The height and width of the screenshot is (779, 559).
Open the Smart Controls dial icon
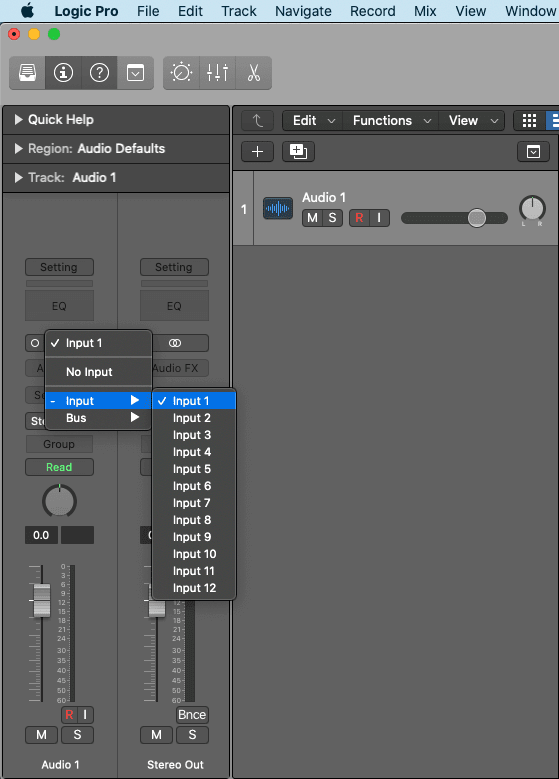[181, 73]
